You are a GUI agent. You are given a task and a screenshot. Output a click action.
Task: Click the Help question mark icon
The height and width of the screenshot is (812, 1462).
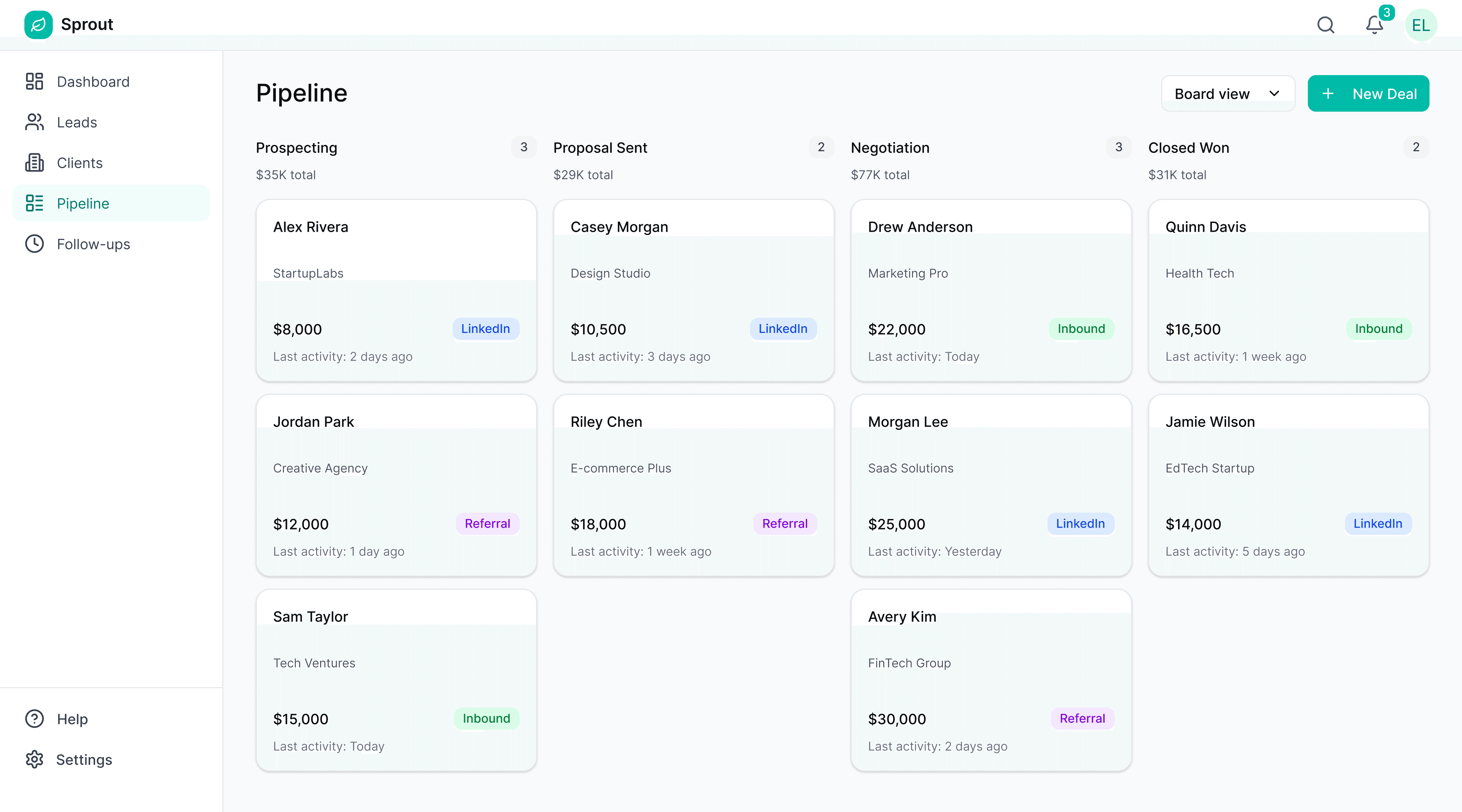click(34, 719)
